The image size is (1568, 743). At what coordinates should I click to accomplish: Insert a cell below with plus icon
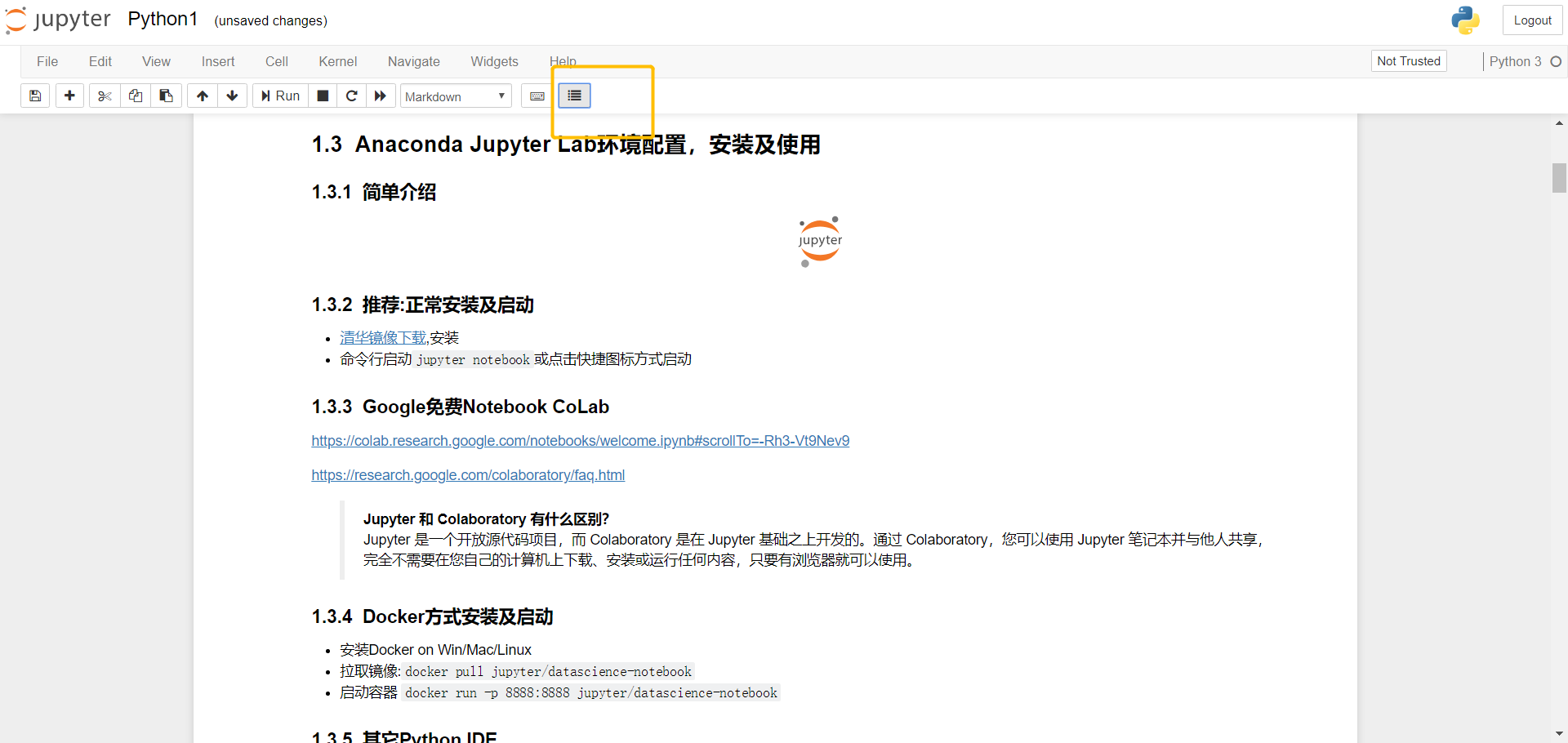pyautogui.click(x=69, y=96)
